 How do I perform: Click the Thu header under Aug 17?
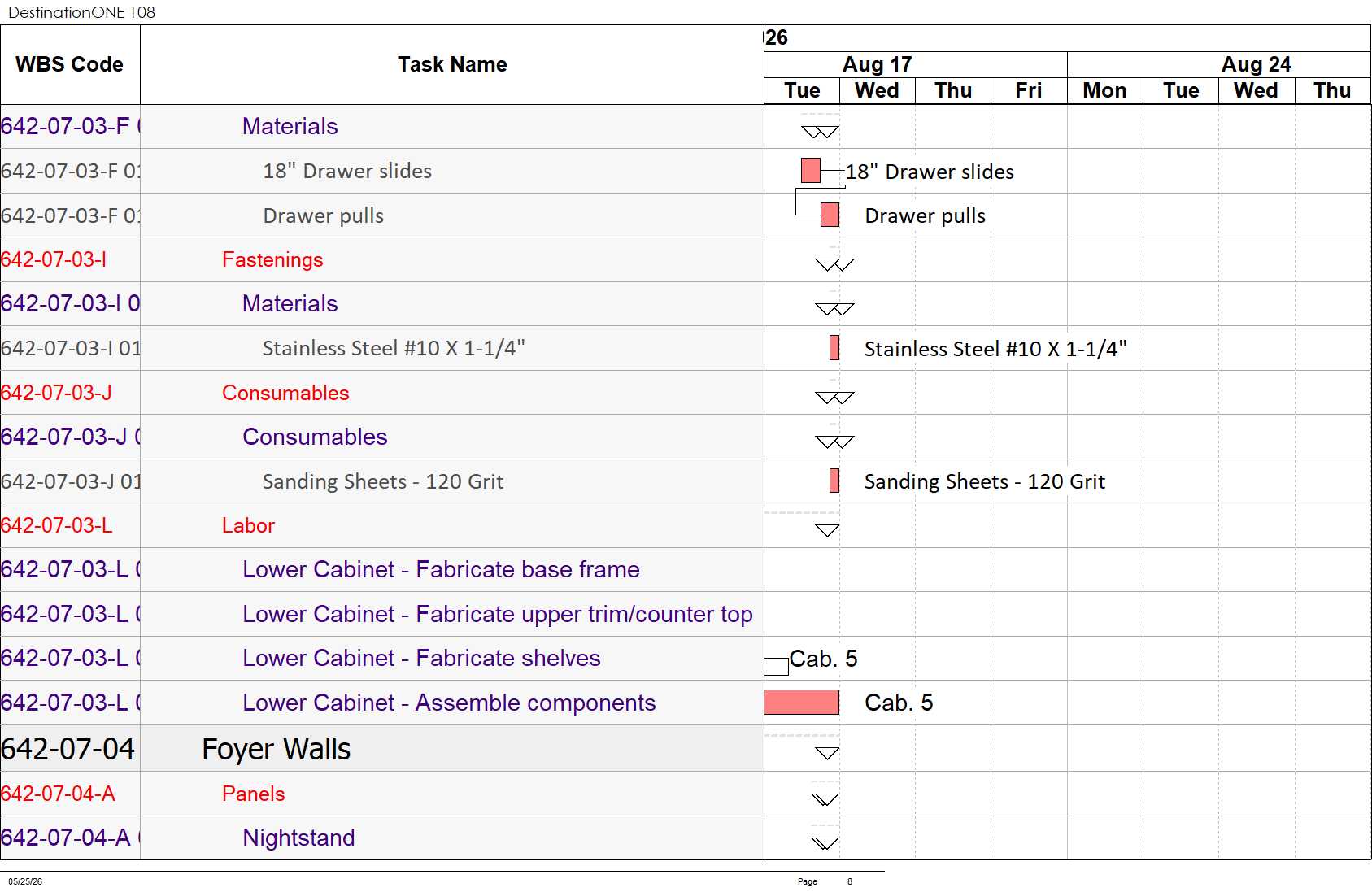coord(953,90)
